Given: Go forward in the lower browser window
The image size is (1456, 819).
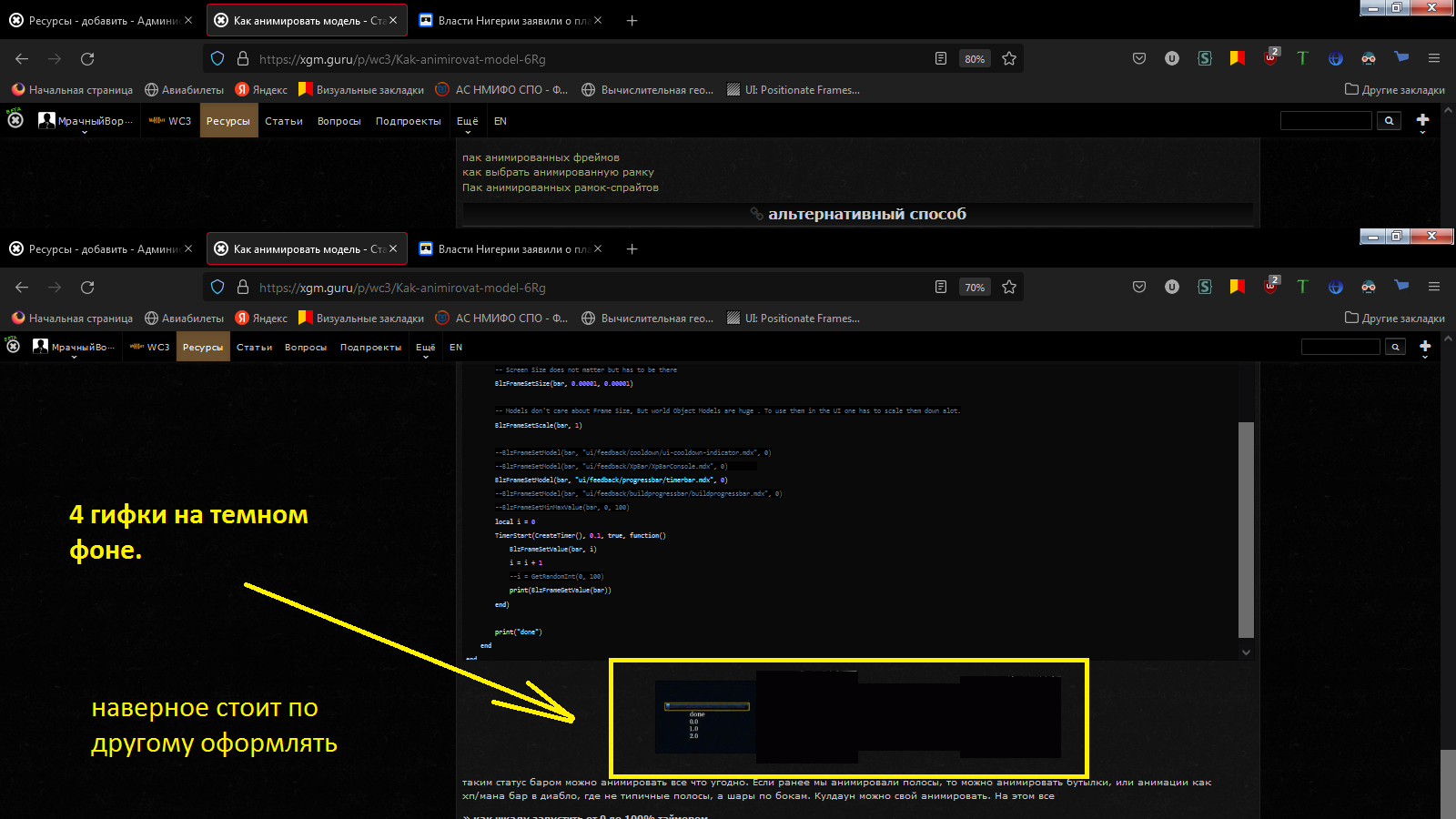Looking at the screenshot, I should [55, 288].
